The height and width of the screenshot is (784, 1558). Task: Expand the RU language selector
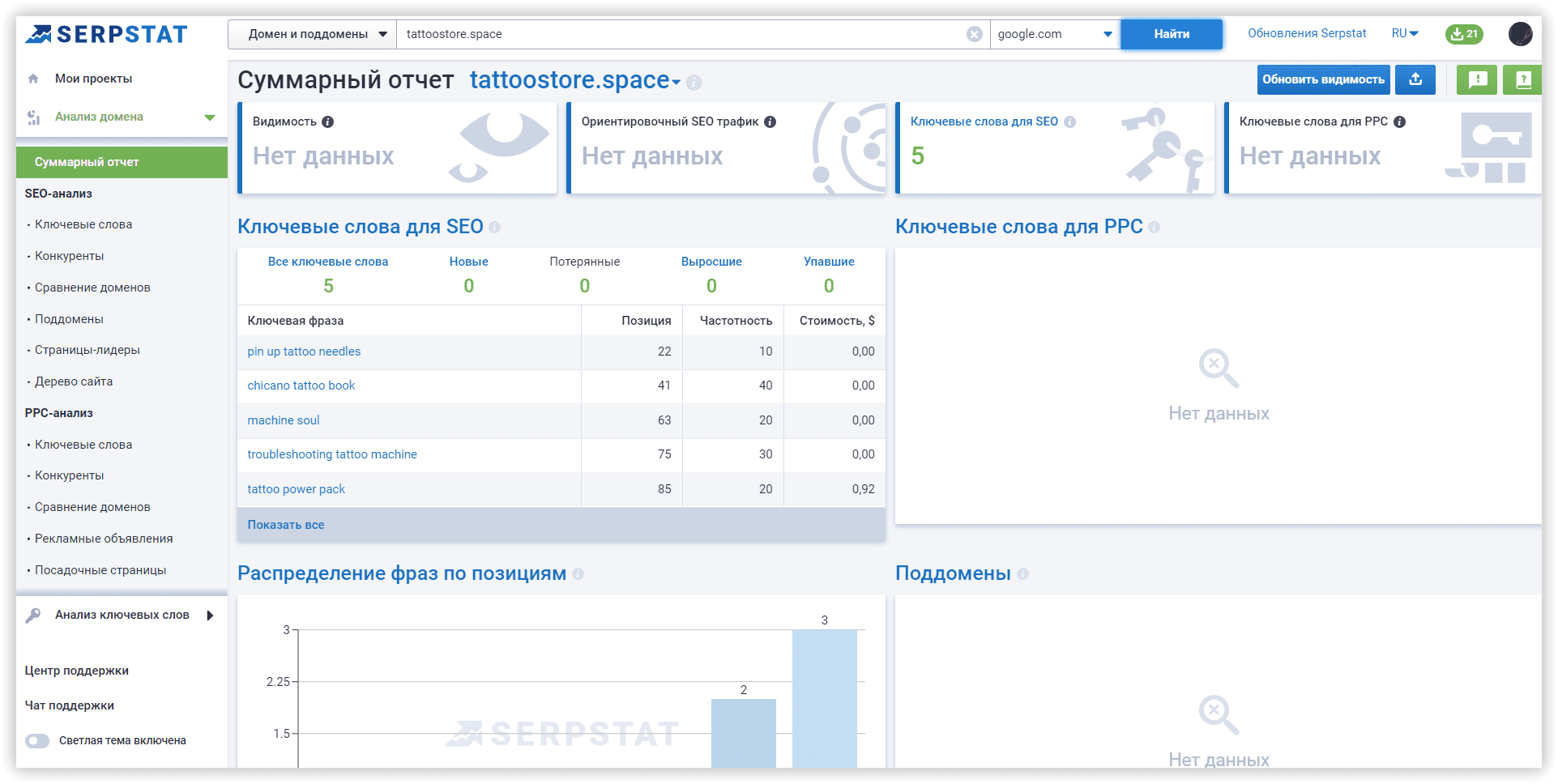pyautogui.click(x=1405, y=33)
